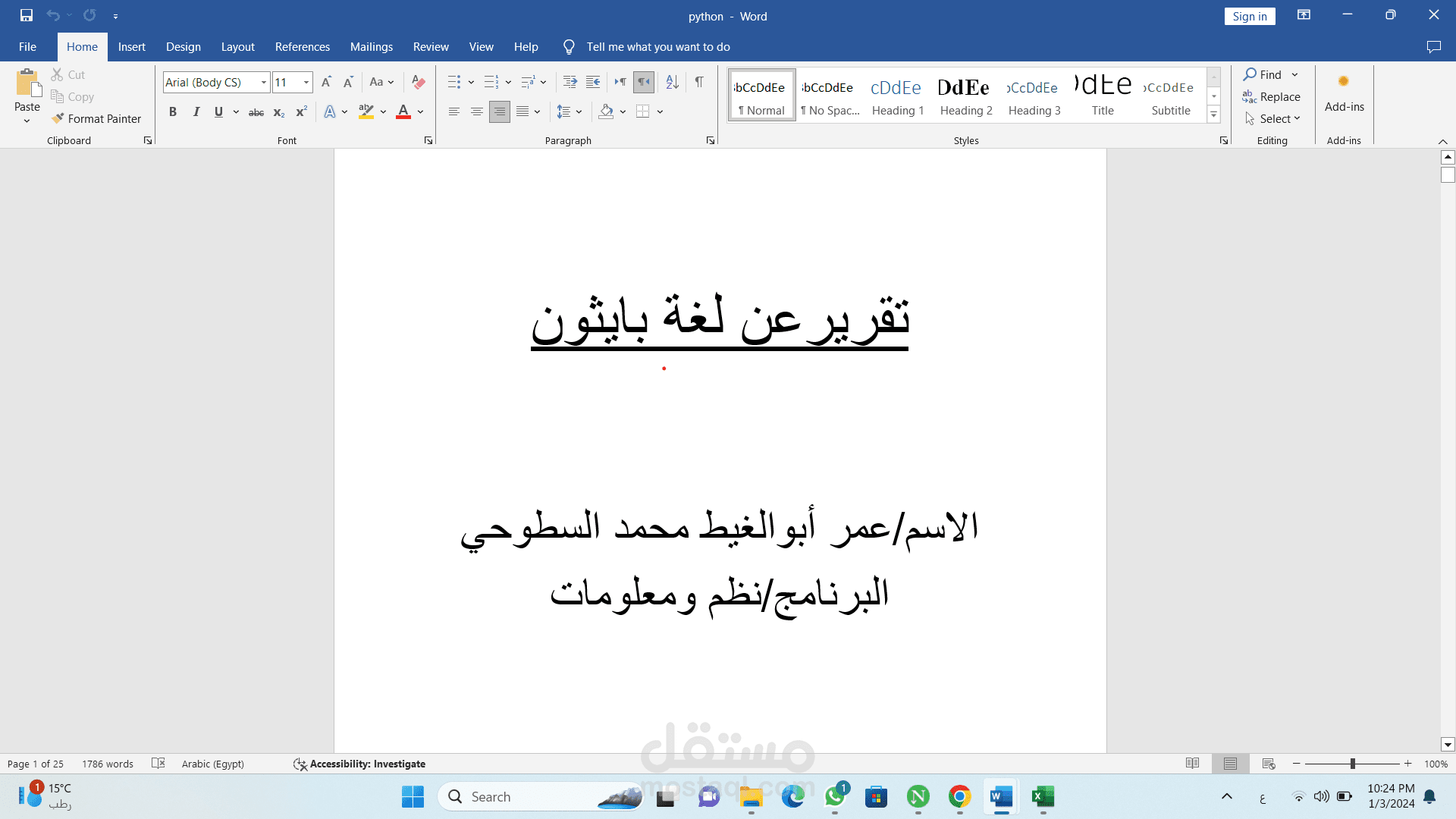Open the Comments pane icon
This screenshot has width=1456, height=819.
[1433, 47]
